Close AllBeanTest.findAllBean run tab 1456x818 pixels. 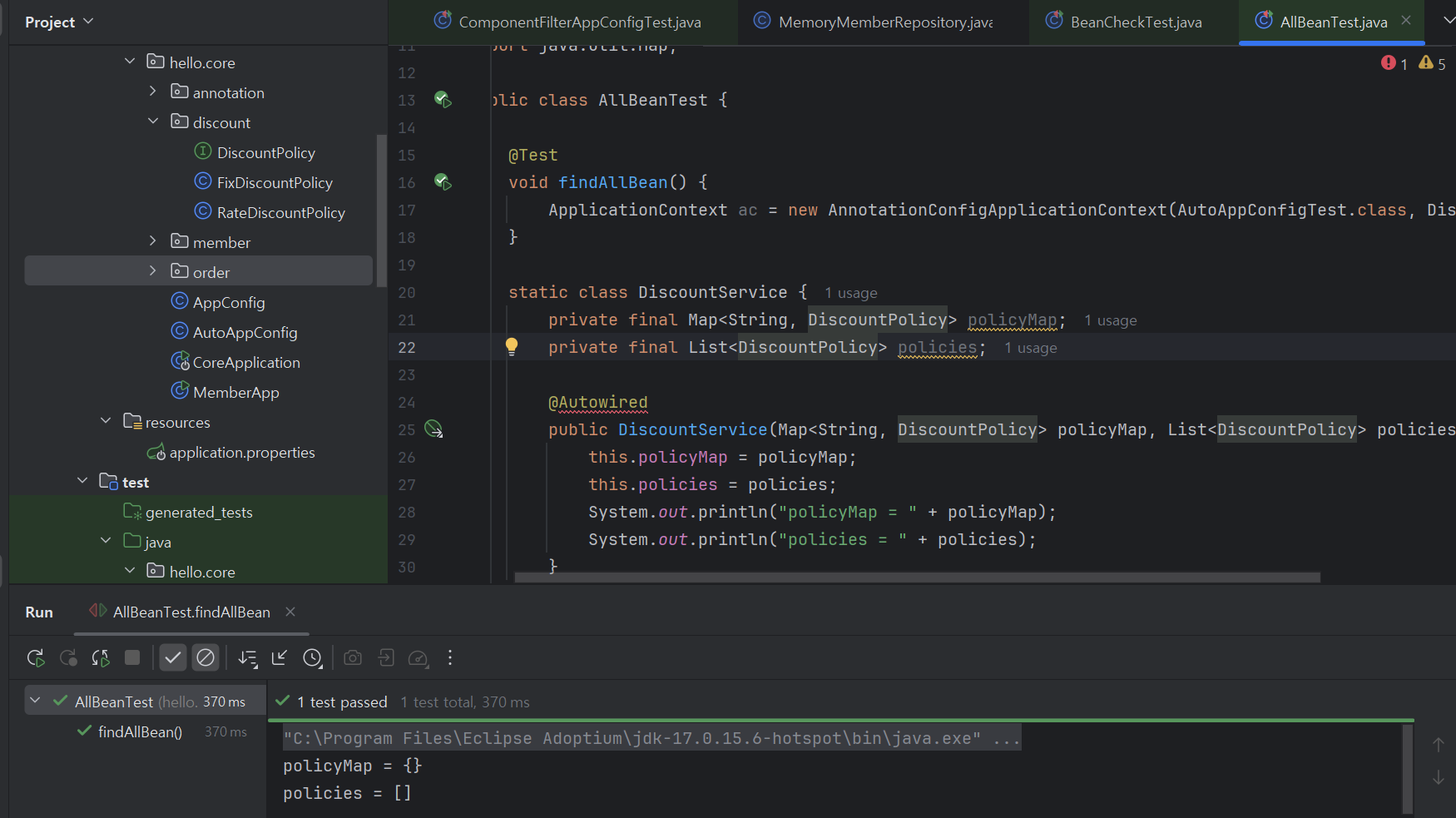290,612
